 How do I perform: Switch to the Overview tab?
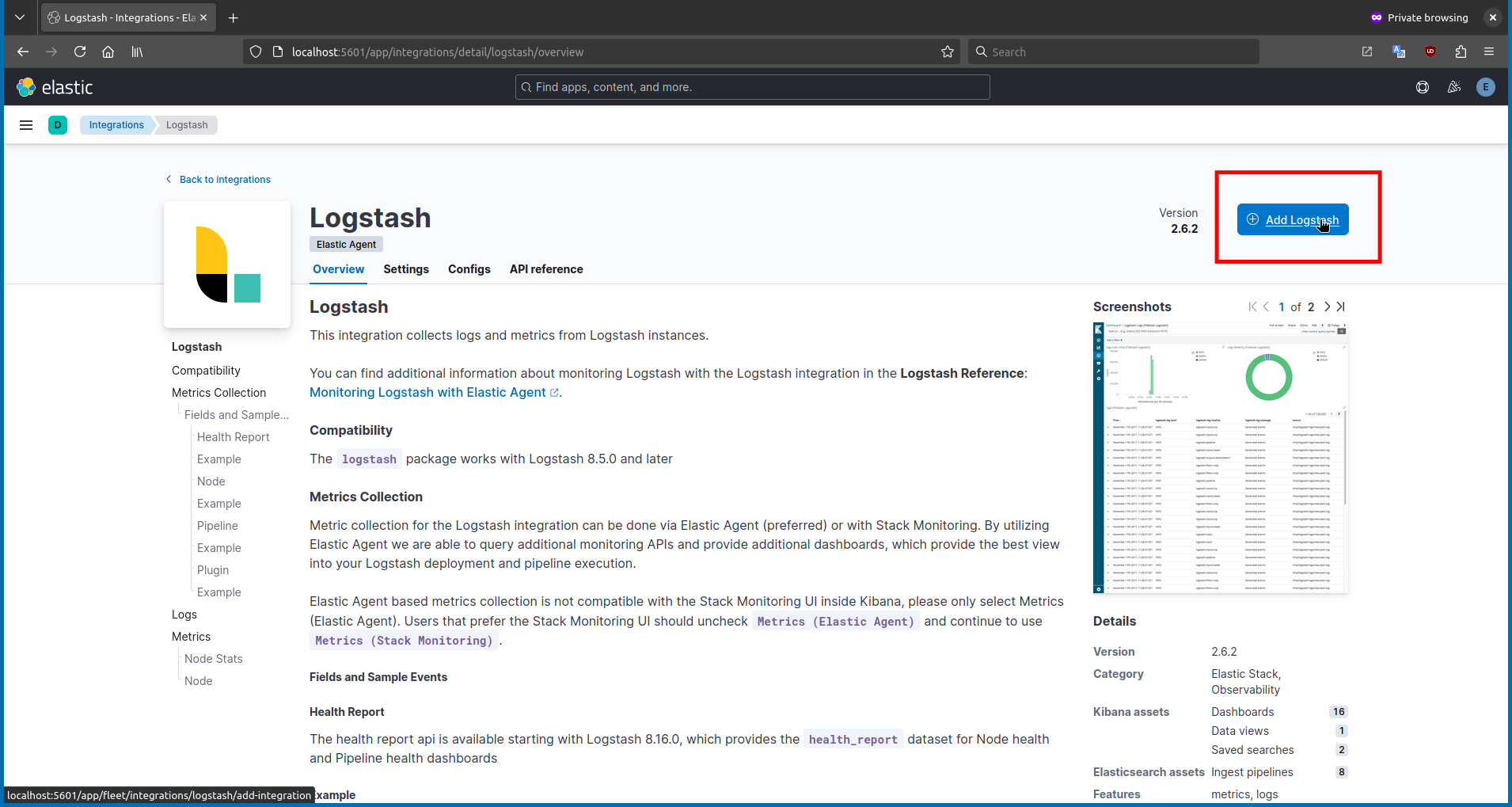pyautogui.click(x=338, y=269)
